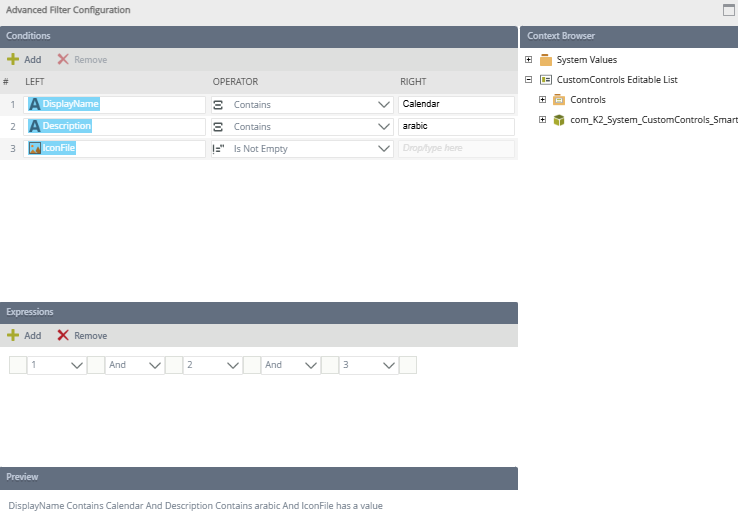This screenshot has width=738, height=529.
Task: Click the bracket box before expression 1
Action: point(18,365)
